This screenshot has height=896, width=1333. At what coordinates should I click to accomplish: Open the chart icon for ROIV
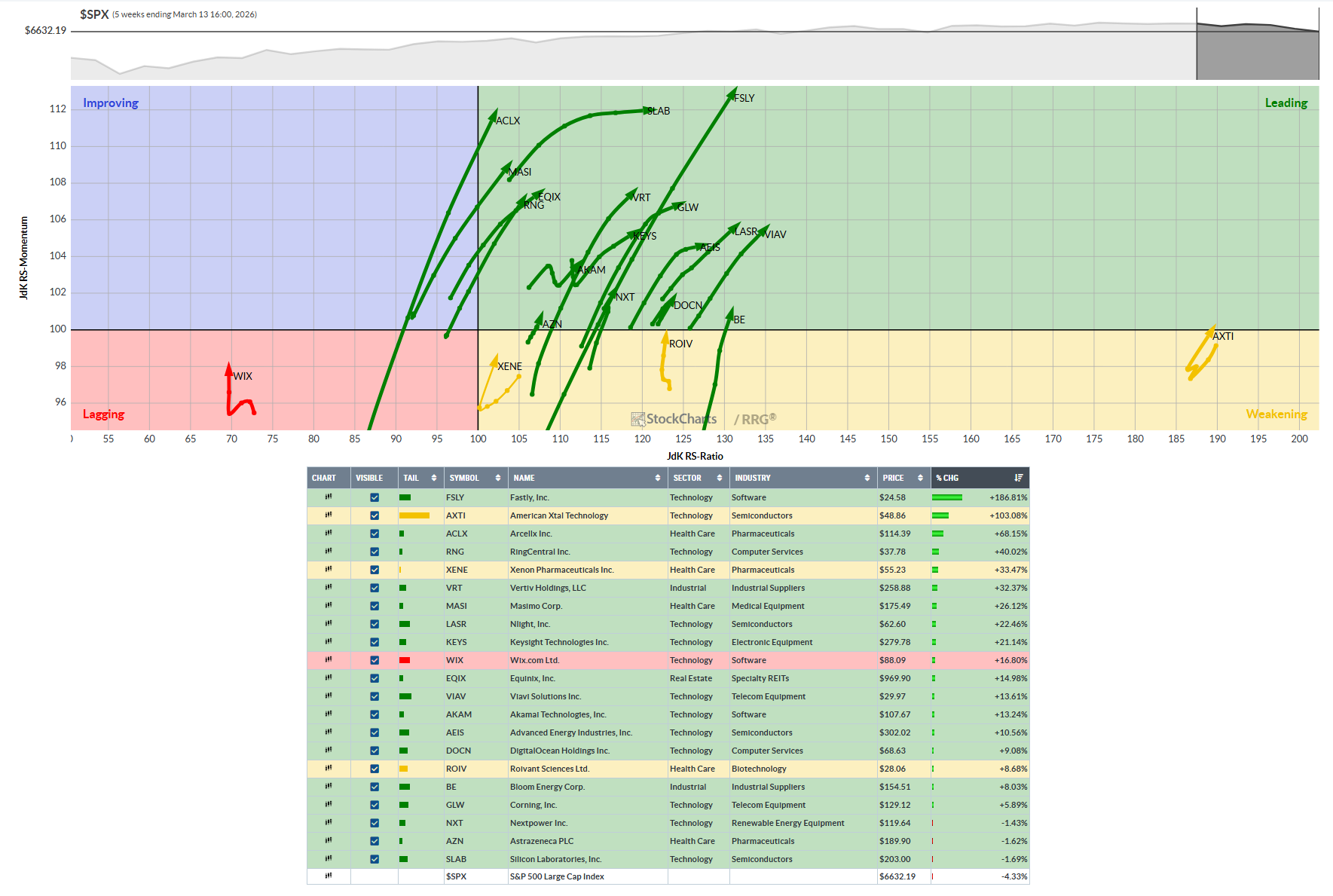tap(329, 769)
